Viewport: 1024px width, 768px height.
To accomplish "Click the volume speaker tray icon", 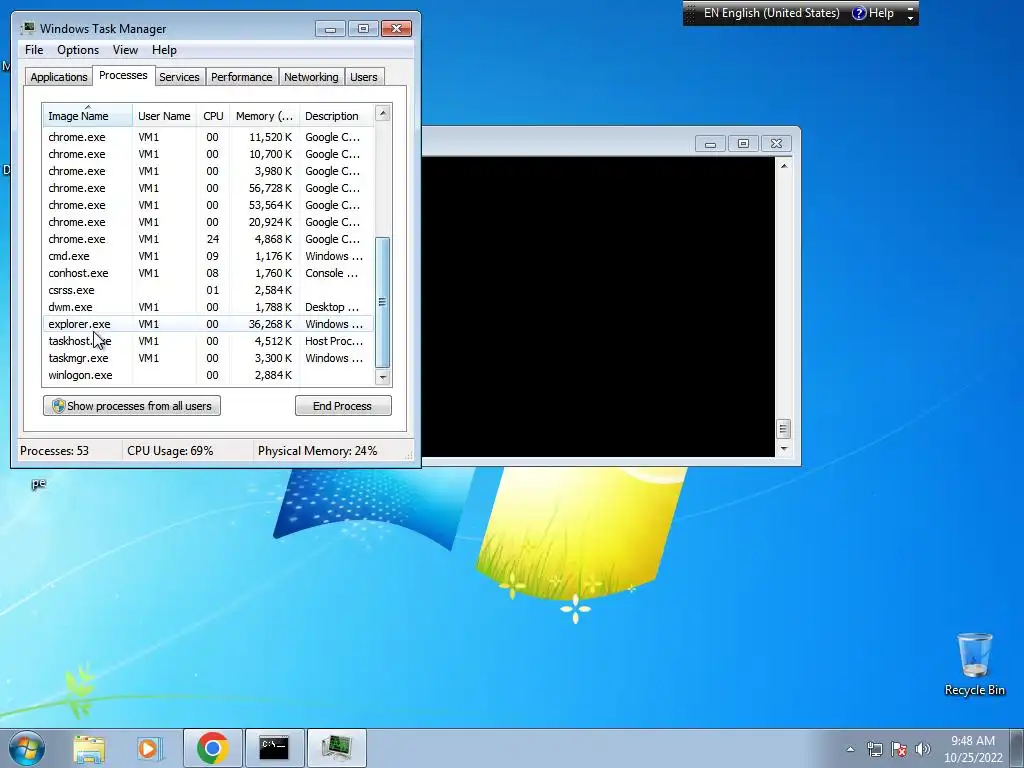I will (x=923, y=749).
